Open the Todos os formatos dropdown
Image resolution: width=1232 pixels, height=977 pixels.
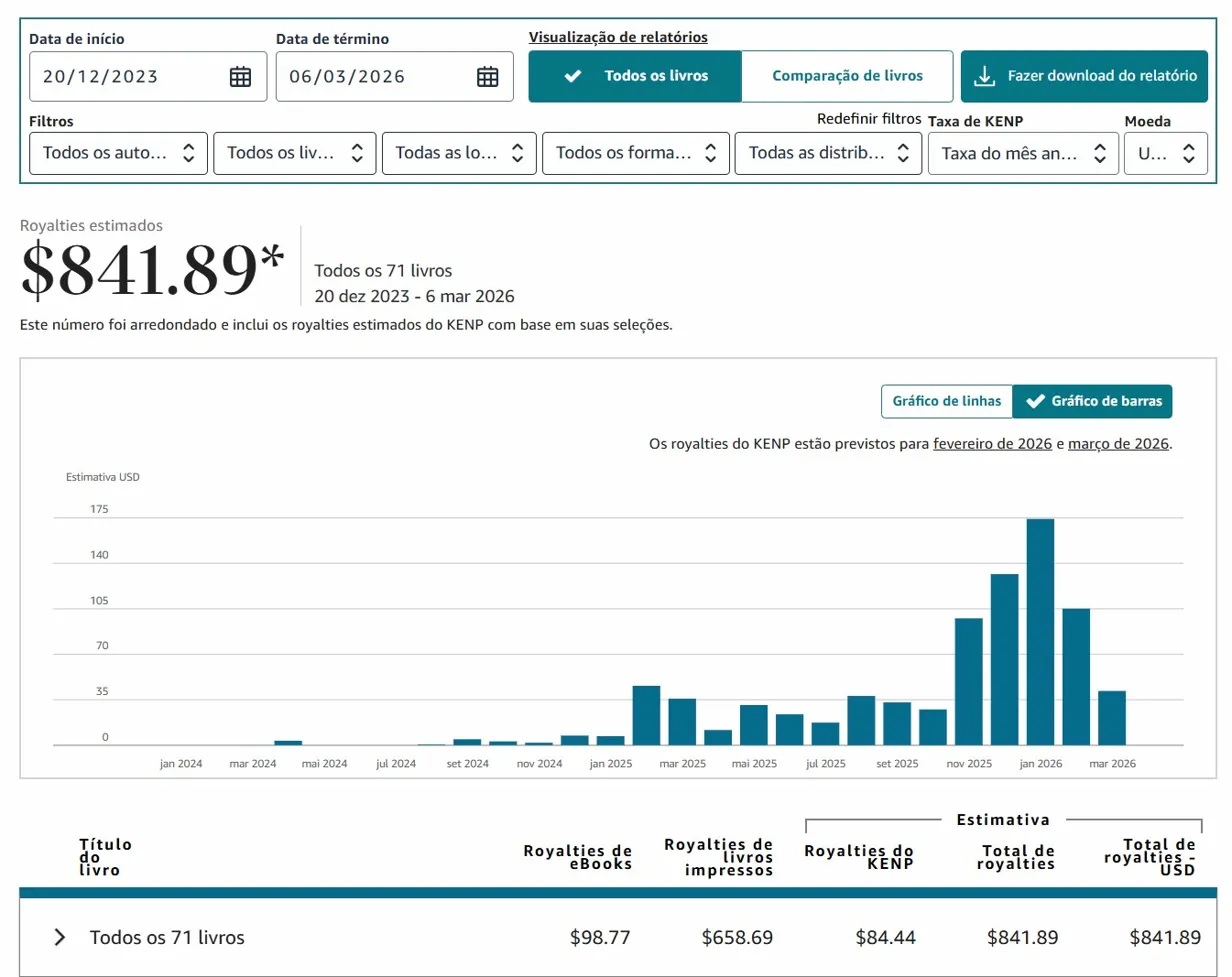point(635,153)
